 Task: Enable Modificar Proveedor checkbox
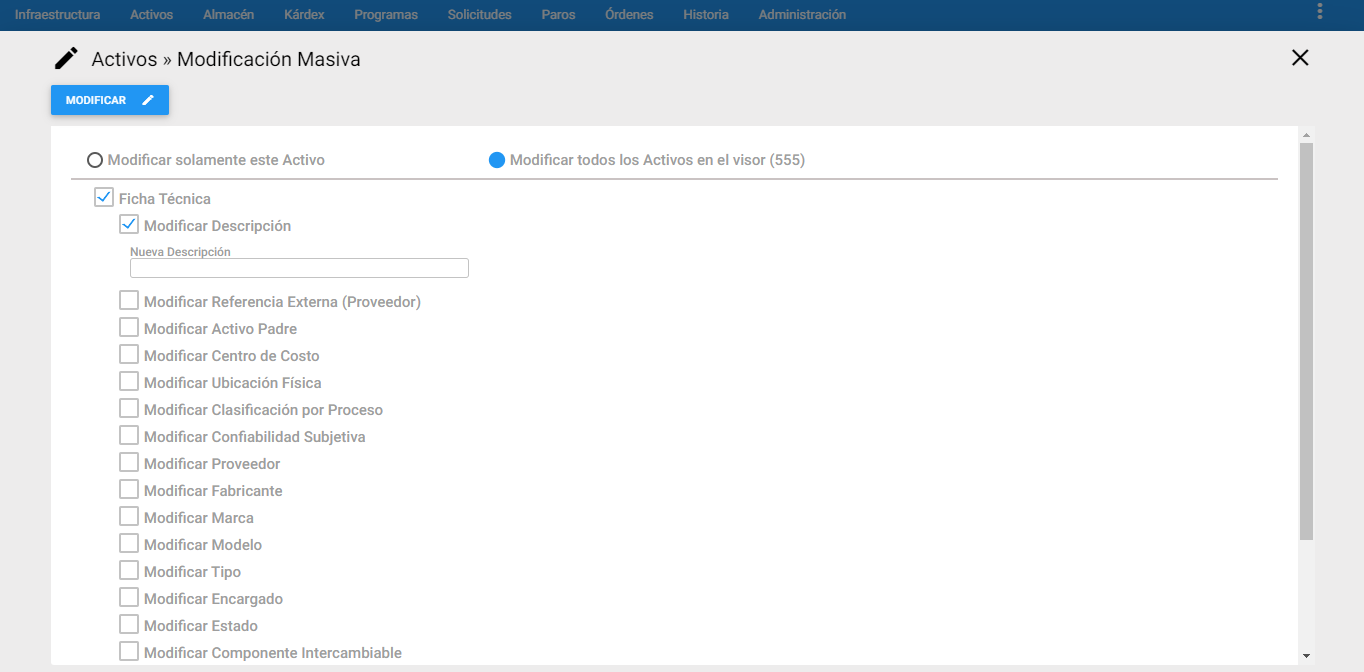(128, 462)
